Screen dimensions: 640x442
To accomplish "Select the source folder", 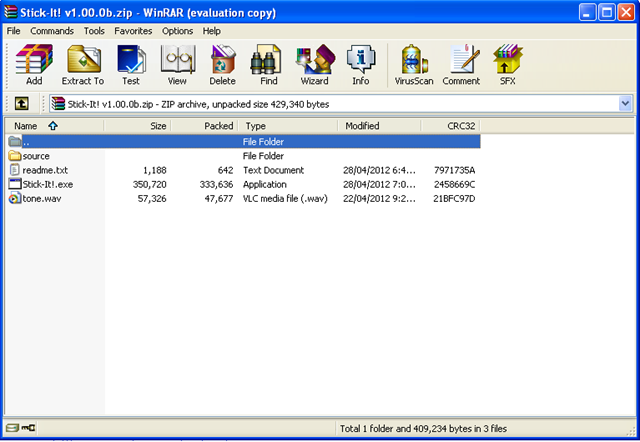I will pyautogui.click(x=36, y=156).
